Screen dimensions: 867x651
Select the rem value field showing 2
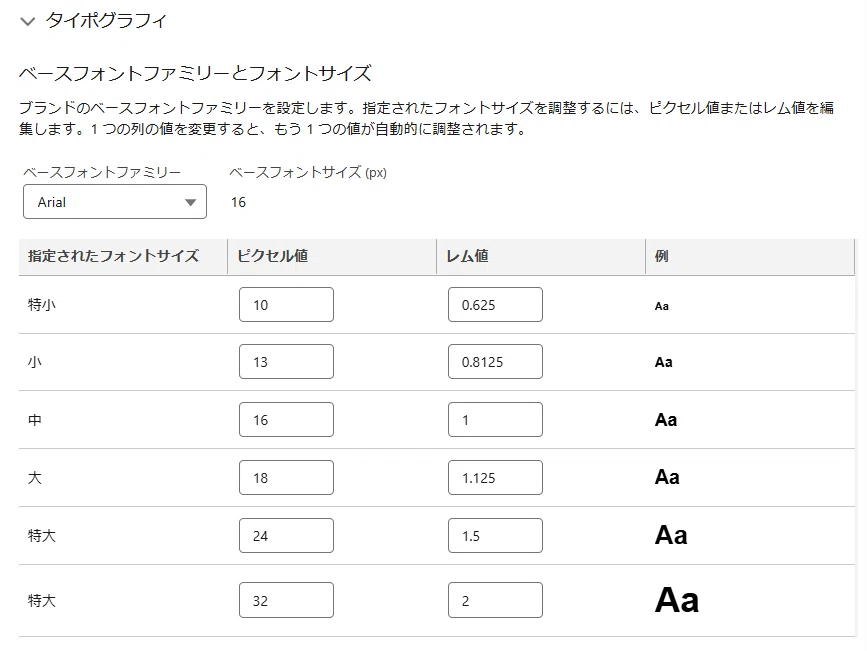click(x=495, y=600)
